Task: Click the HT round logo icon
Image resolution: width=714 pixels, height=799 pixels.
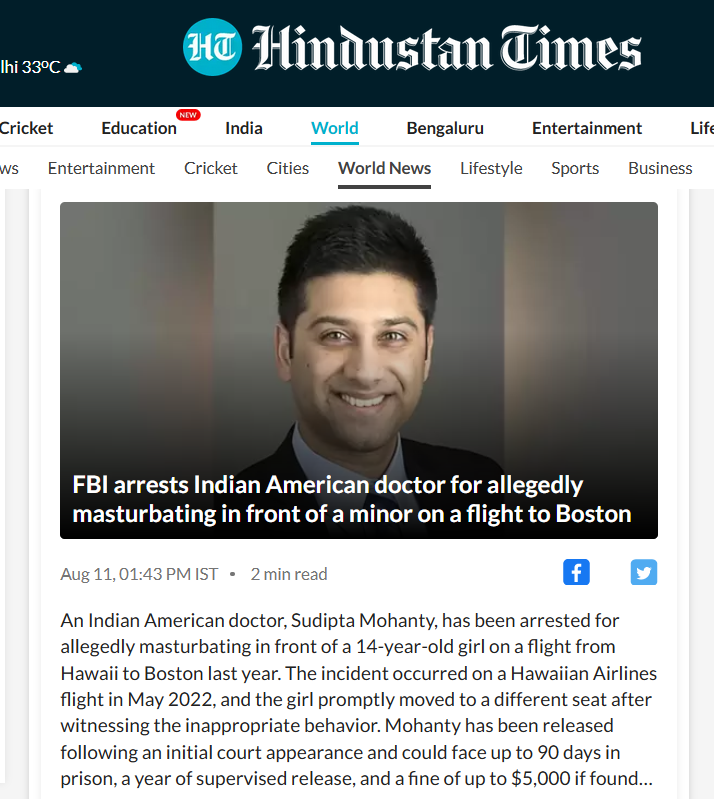Action: point(212,47)
